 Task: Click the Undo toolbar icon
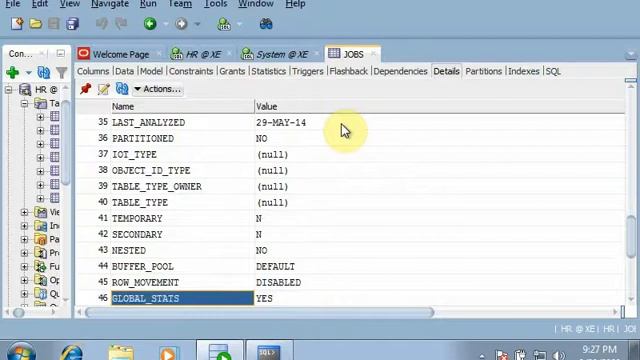102,24
